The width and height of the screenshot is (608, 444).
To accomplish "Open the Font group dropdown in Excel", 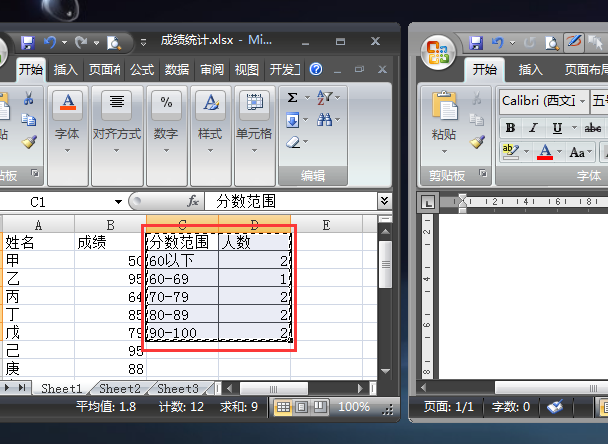I will coord(67,150).
